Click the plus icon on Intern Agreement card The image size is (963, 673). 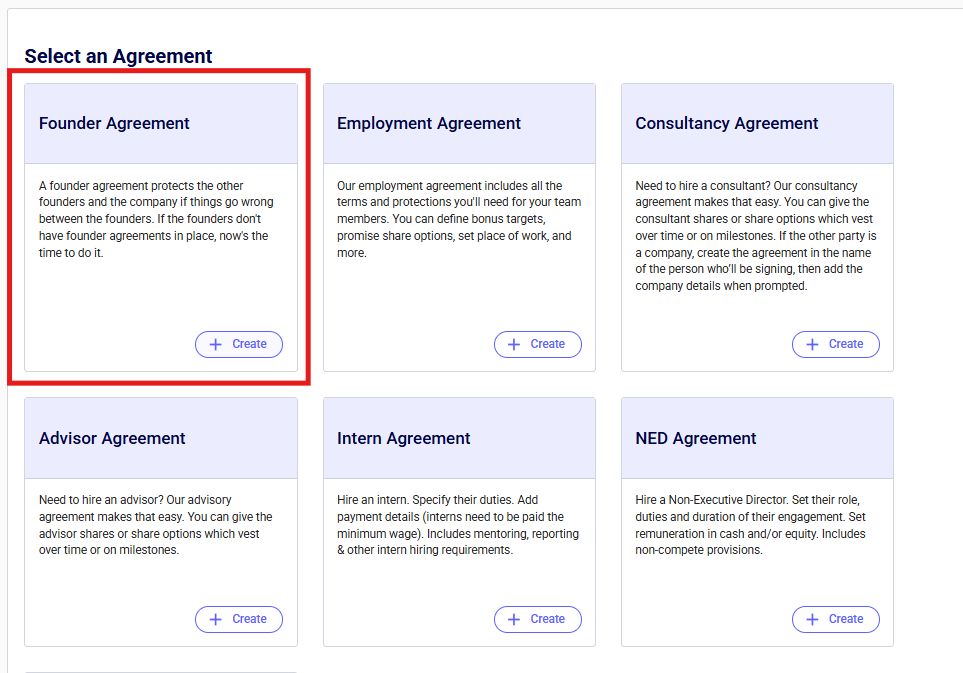click(x=514, y=619)
